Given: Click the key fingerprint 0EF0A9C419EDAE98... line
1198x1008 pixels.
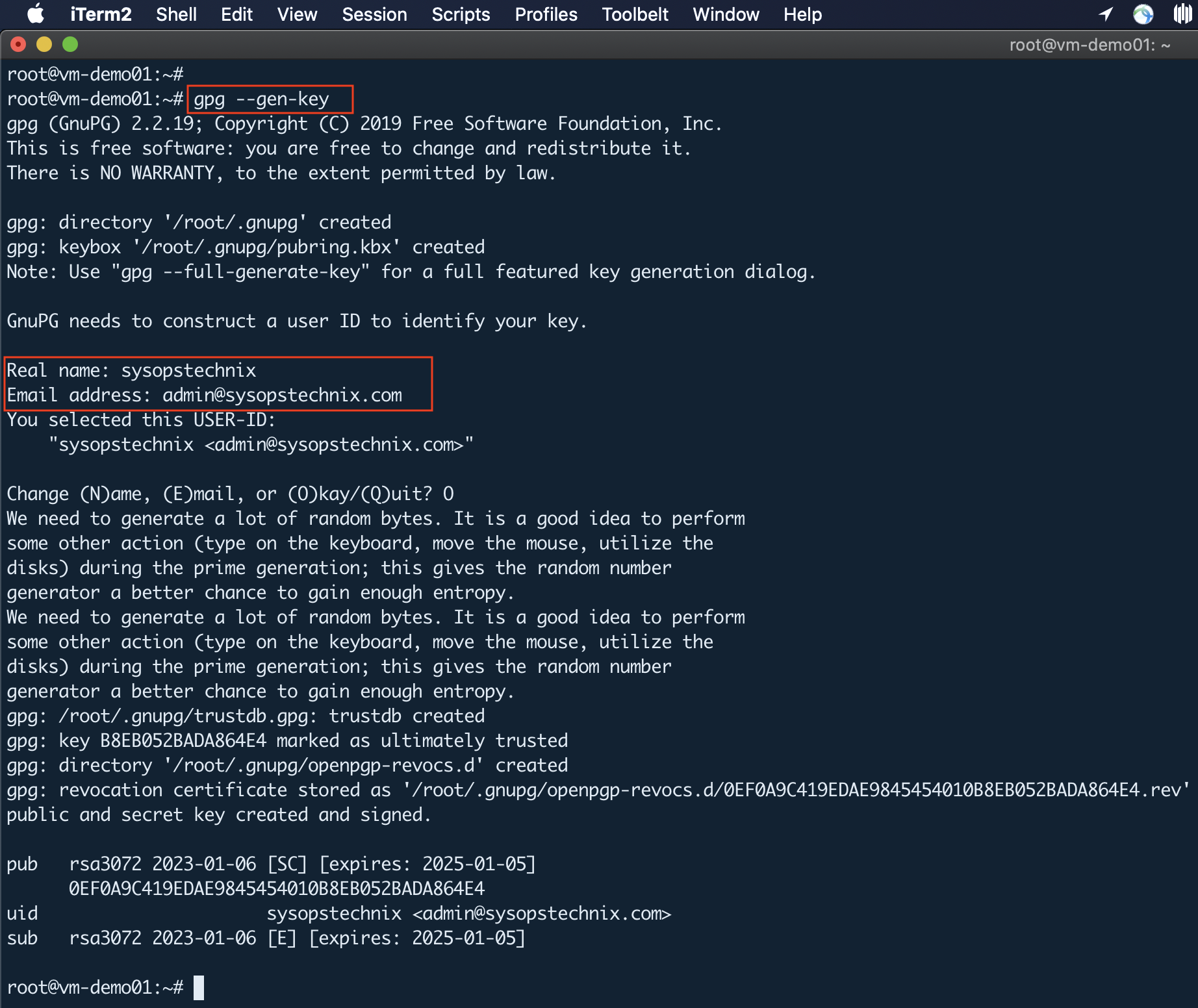Looking at the screenshot, I should [277, 889].
